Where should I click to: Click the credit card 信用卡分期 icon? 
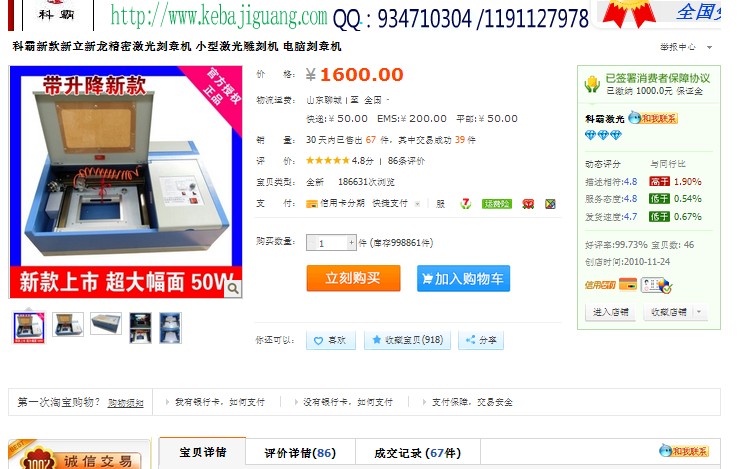pos(312,204)
